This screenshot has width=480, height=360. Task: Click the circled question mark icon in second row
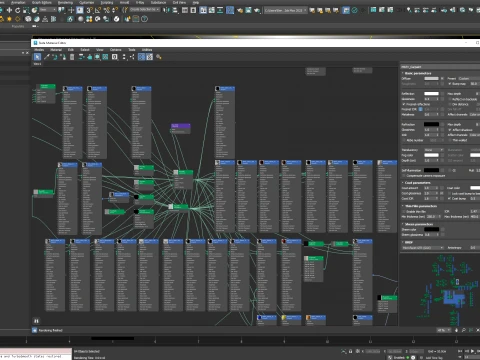click(x=144, y=19)
